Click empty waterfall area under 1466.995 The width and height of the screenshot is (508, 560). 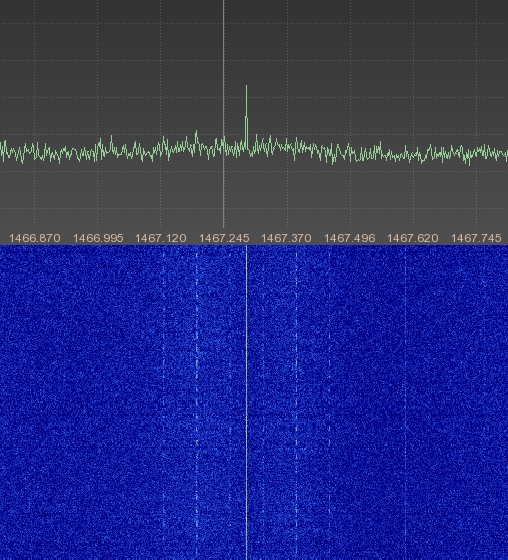click(98, 402)
